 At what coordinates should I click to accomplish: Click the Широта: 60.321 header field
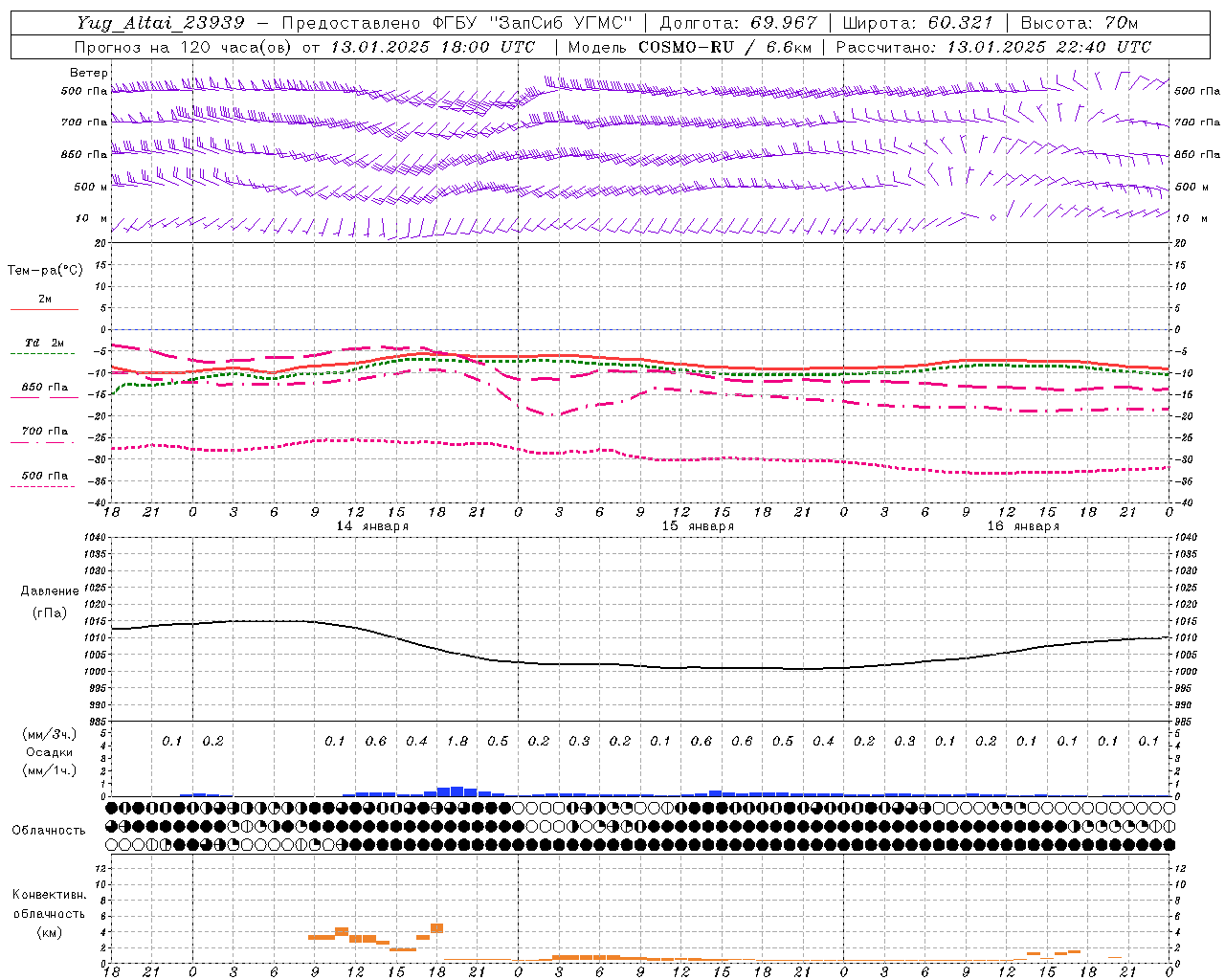coord(918,23)
